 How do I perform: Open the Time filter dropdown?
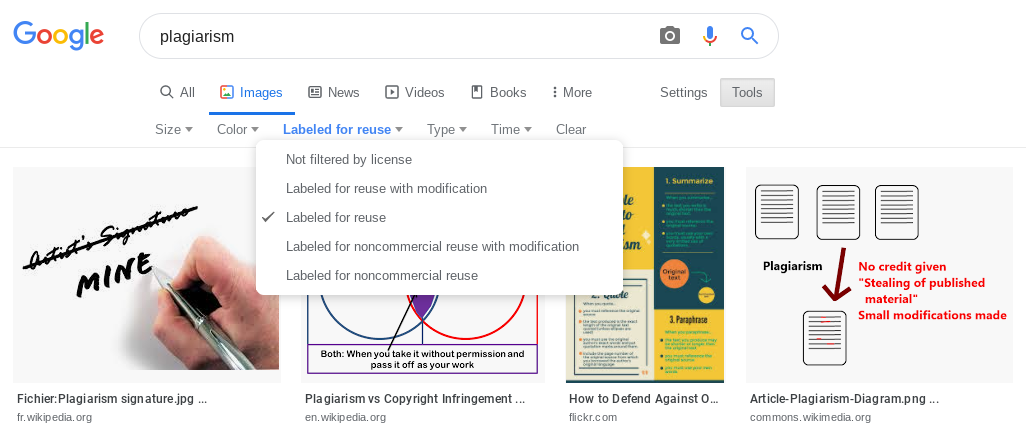coord(511,129)
